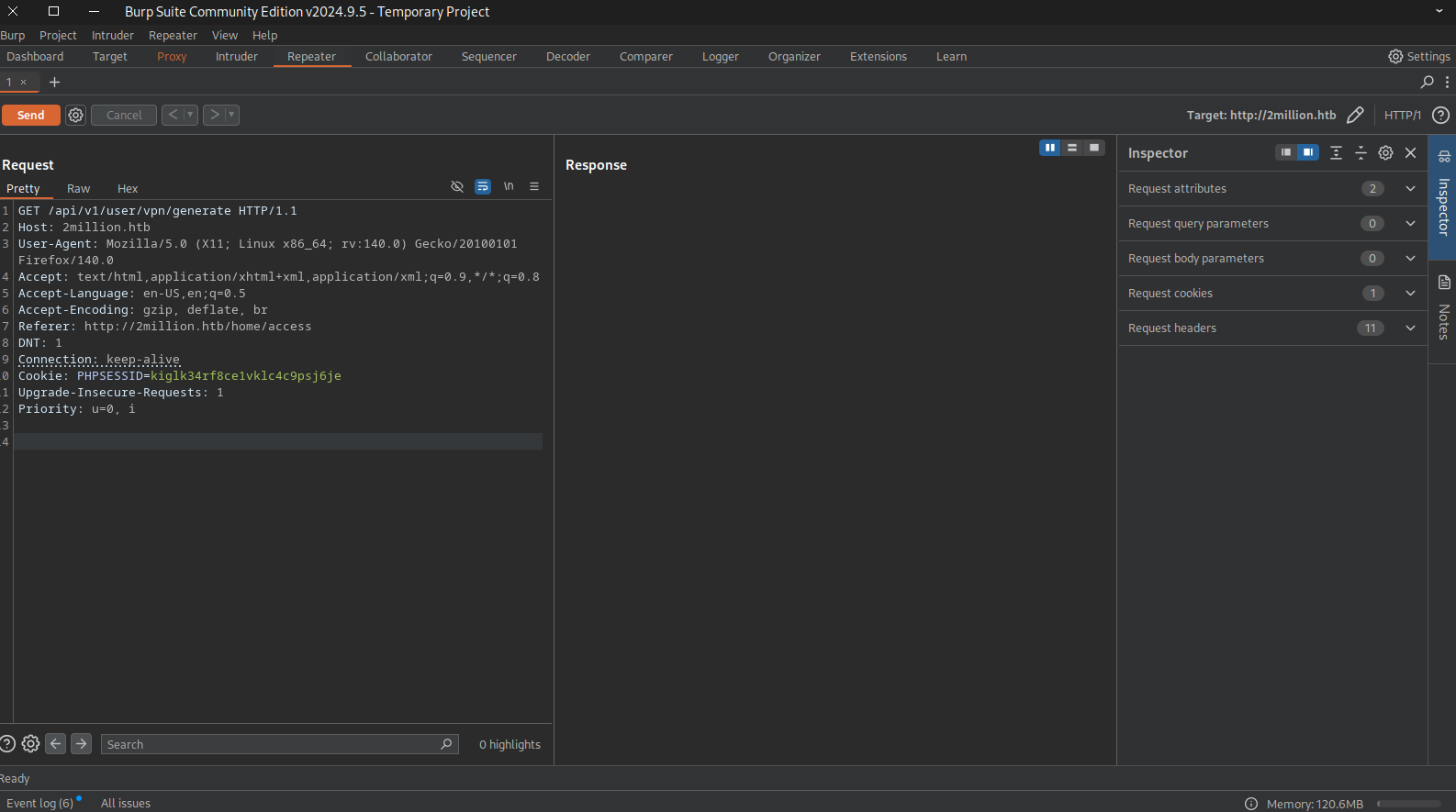Viewport: 1456px width, 812px height.
Task: Open Inspector settings gear icon
Action: (x=1385, y=153)
